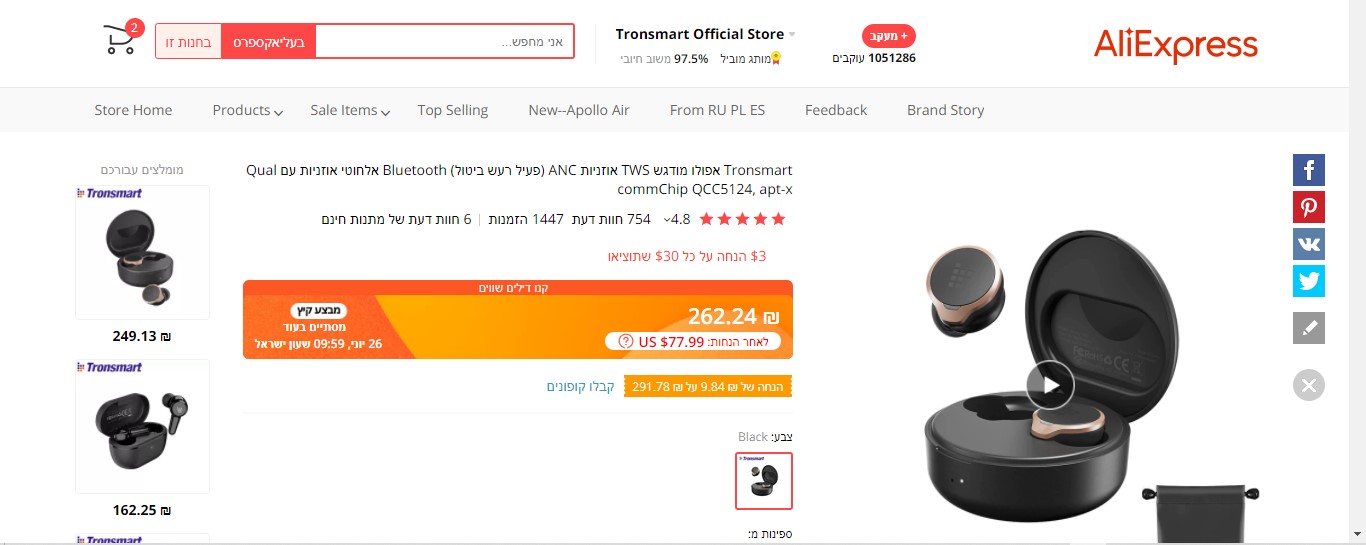
Task: Click the search input field
Action: [x=445, y=42]
